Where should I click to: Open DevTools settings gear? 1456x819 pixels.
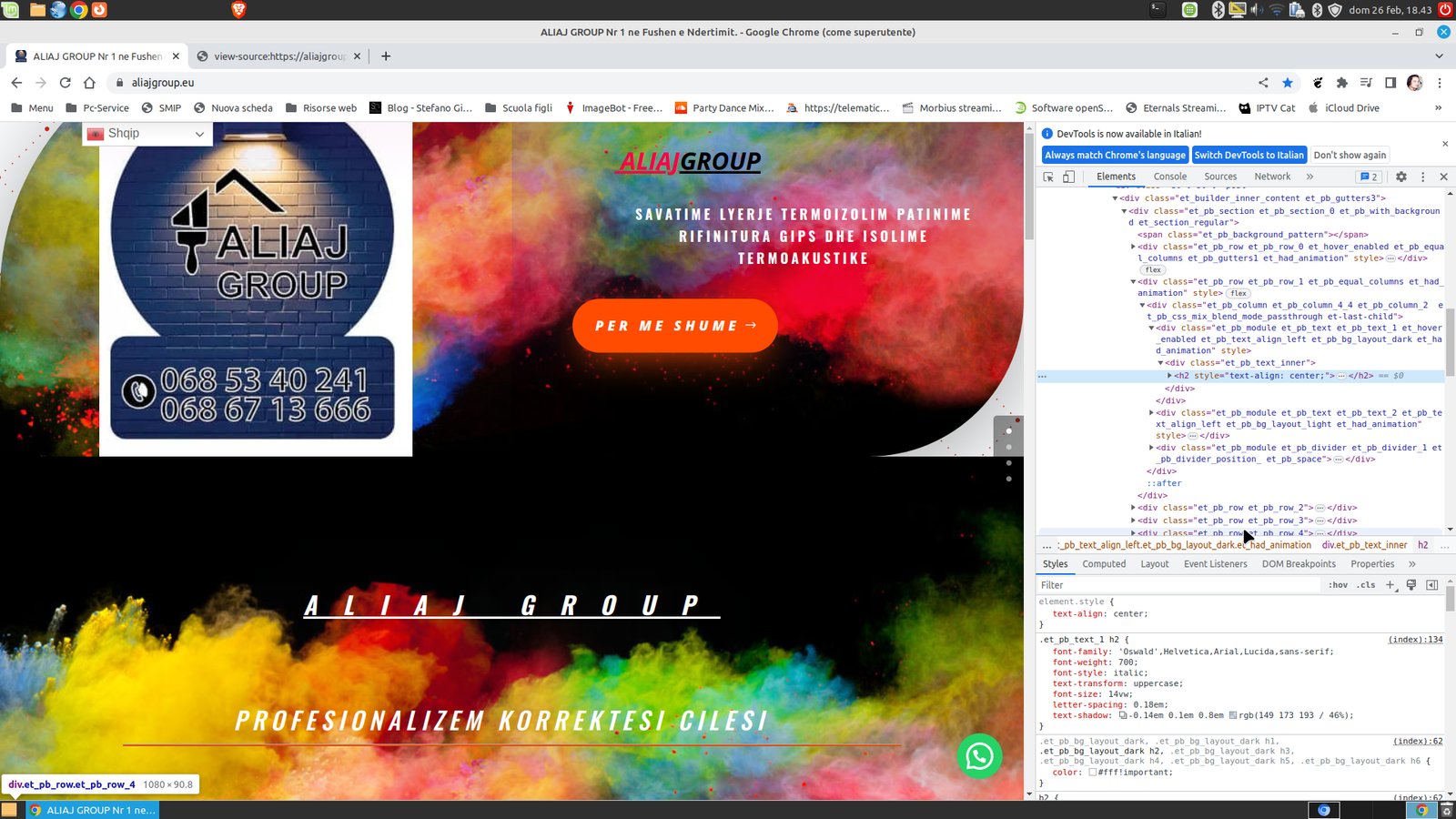pos(1401,177)
